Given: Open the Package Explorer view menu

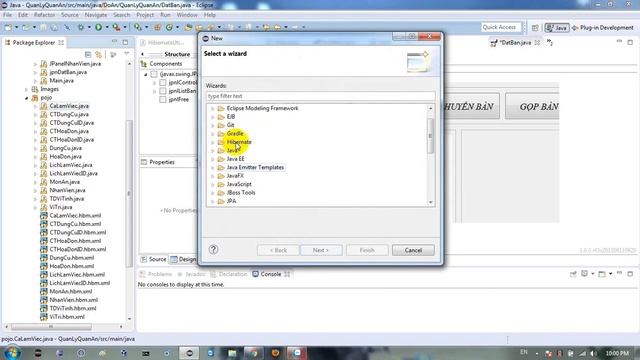Looking at the screenshot, I should pyautogui.click(x=127, y=54).
